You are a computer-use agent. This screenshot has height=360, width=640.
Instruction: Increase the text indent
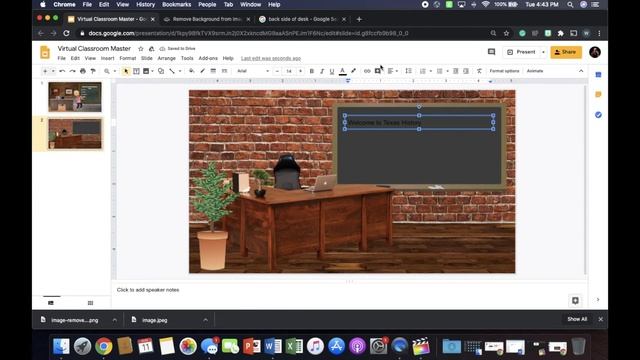(x=466, y=71)
